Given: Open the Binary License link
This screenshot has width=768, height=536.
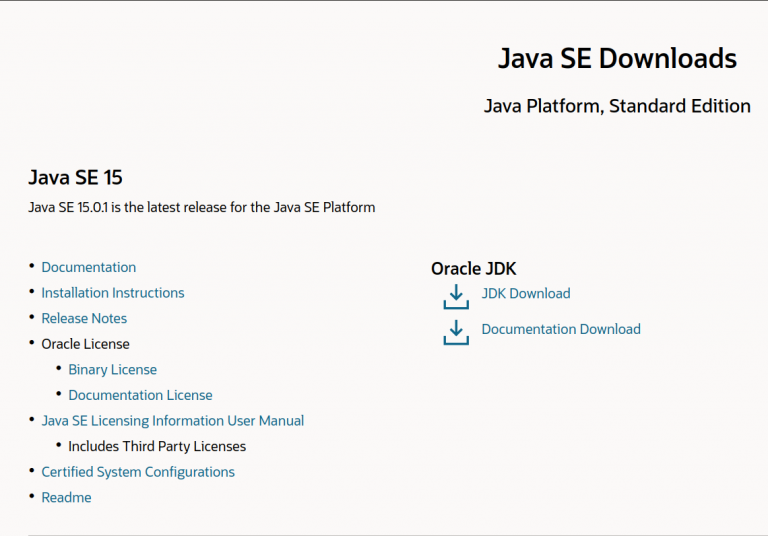Looking at the screenshot, I should point(112,370).
